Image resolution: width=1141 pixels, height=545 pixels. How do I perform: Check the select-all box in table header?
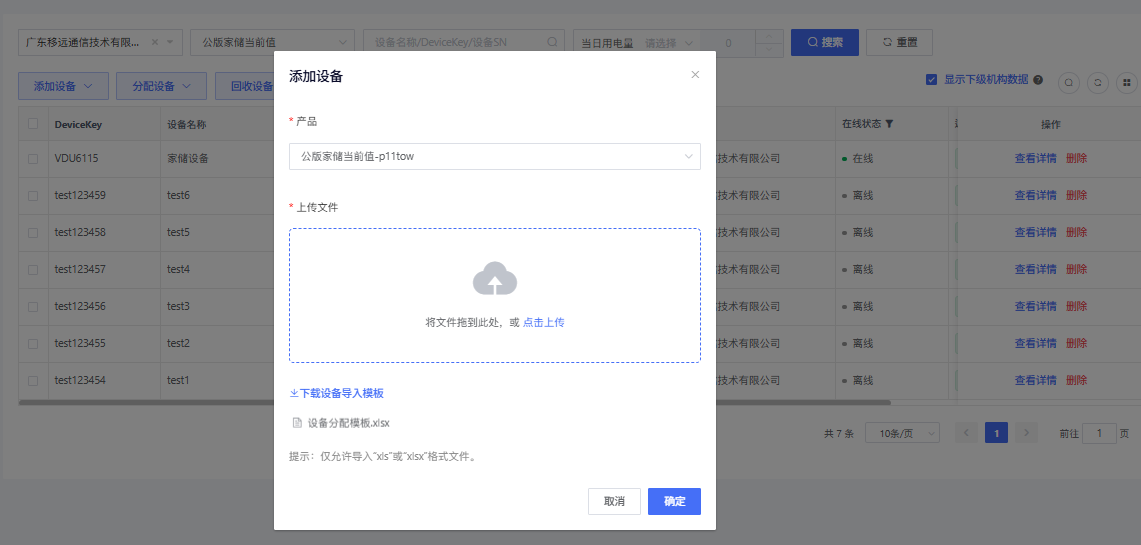pyautogui.click(x=33, y=125)
